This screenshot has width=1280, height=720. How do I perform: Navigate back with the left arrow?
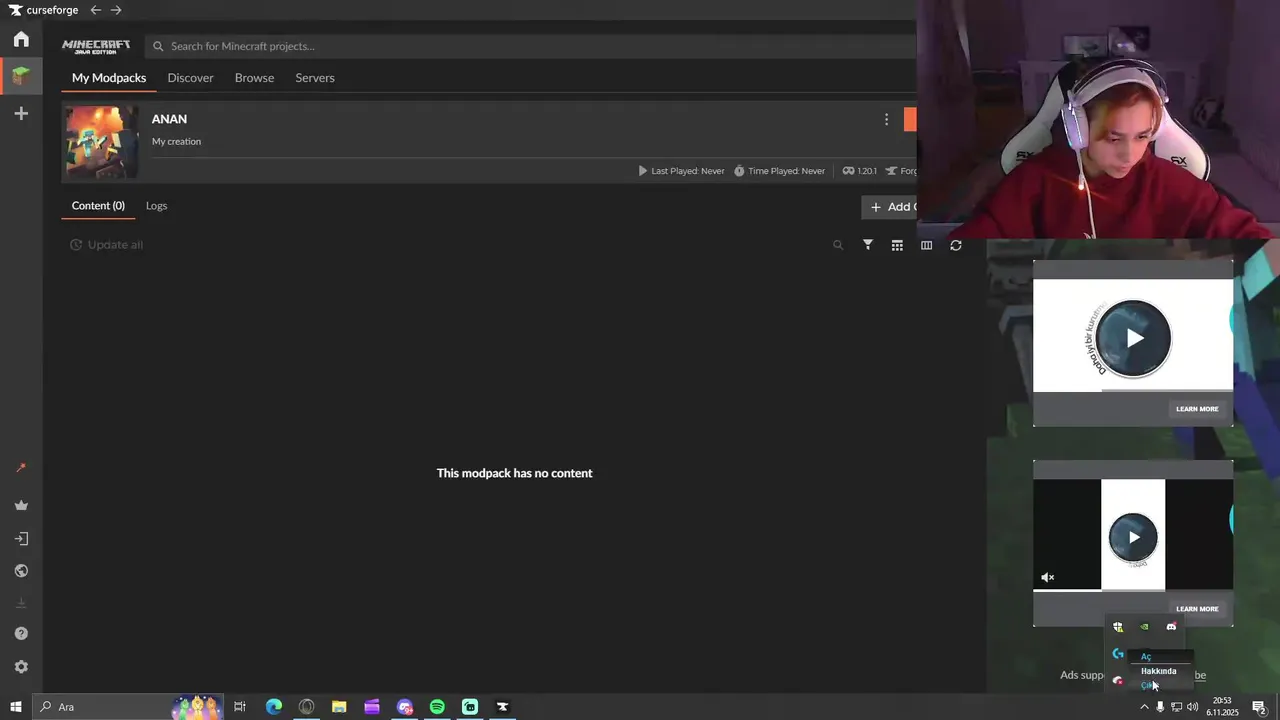pos(95,10)
